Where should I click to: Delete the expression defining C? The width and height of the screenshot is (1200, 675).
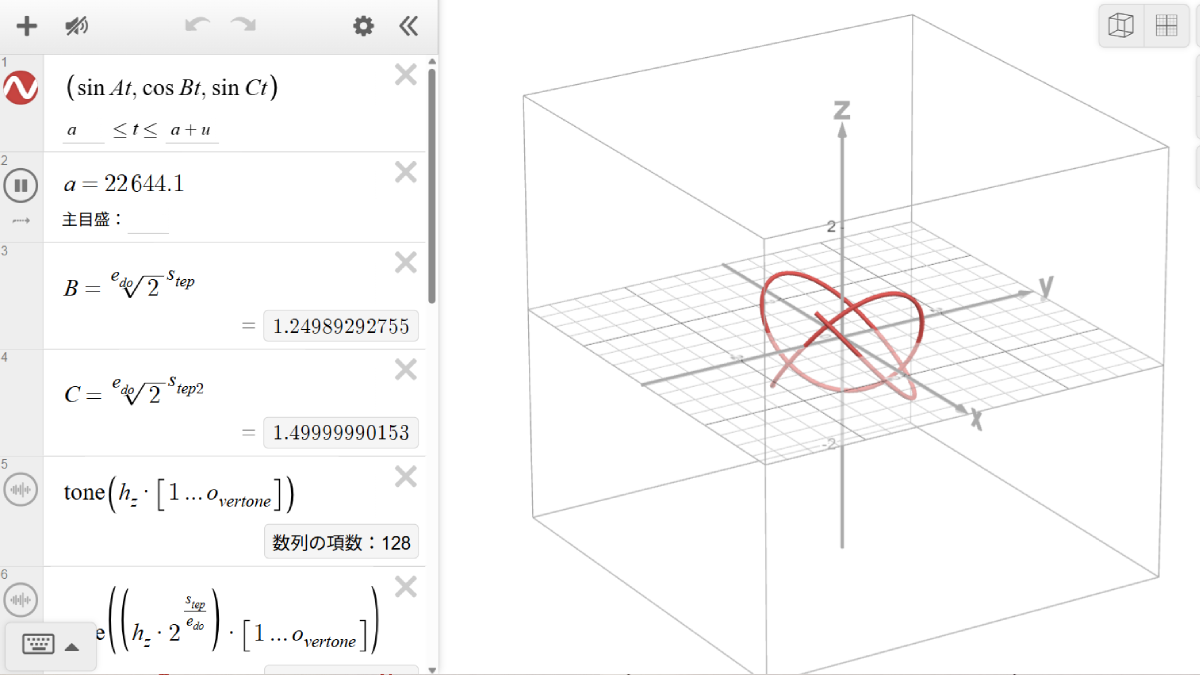pos(405,369)
